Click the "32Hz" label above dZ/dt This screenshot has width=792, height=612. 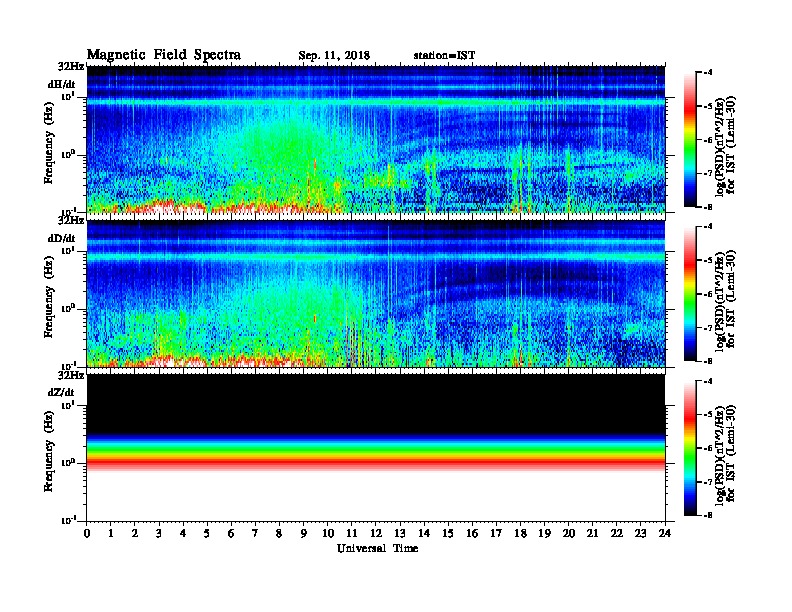click(71, 375)
